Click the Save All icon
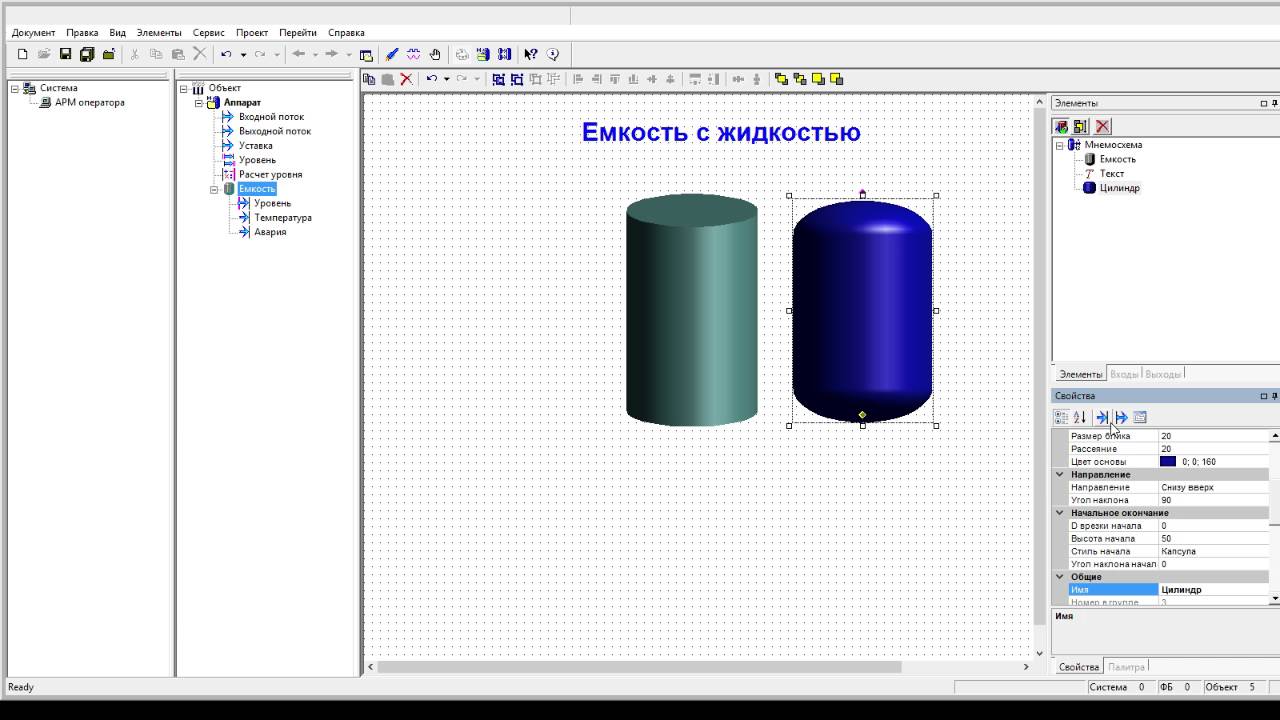 click(x=87, y=54)
